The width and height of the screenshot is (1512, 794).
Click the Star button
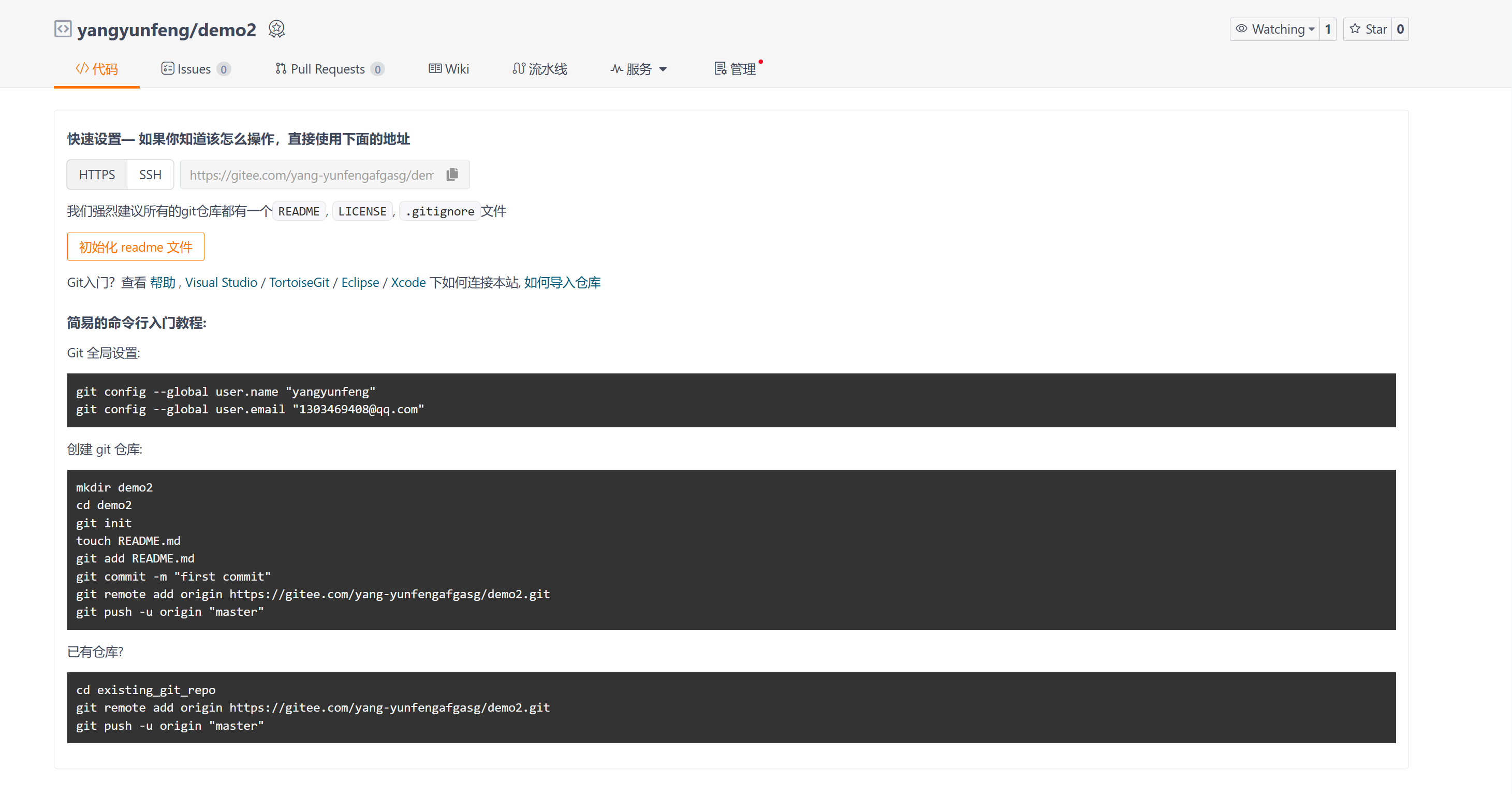point(1368,30)
